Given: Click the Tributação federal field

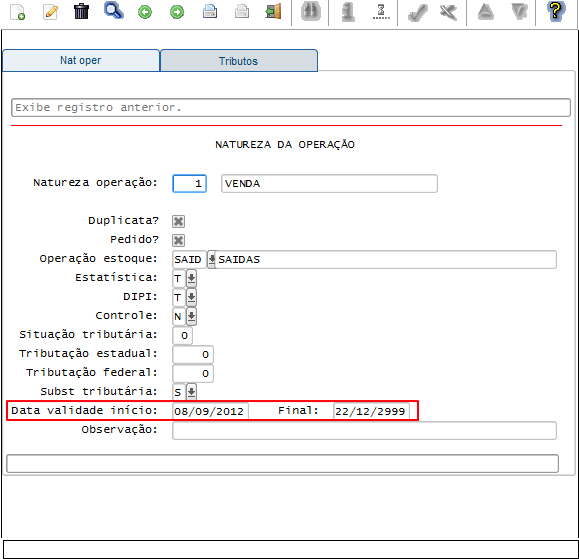Looking at the screenshot, I should click(193, 374).
